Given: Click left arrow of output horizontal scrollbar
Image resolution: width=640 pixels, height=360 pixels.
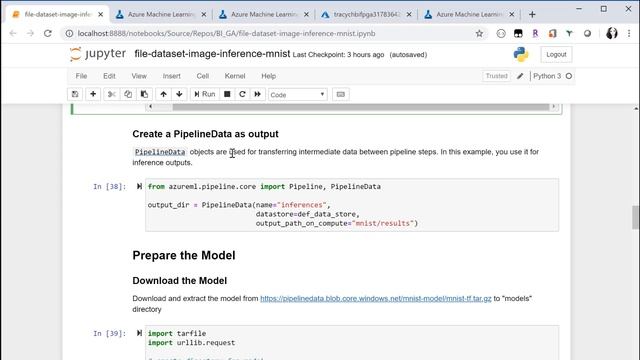Looking at the screenshot, I should 150,107.
